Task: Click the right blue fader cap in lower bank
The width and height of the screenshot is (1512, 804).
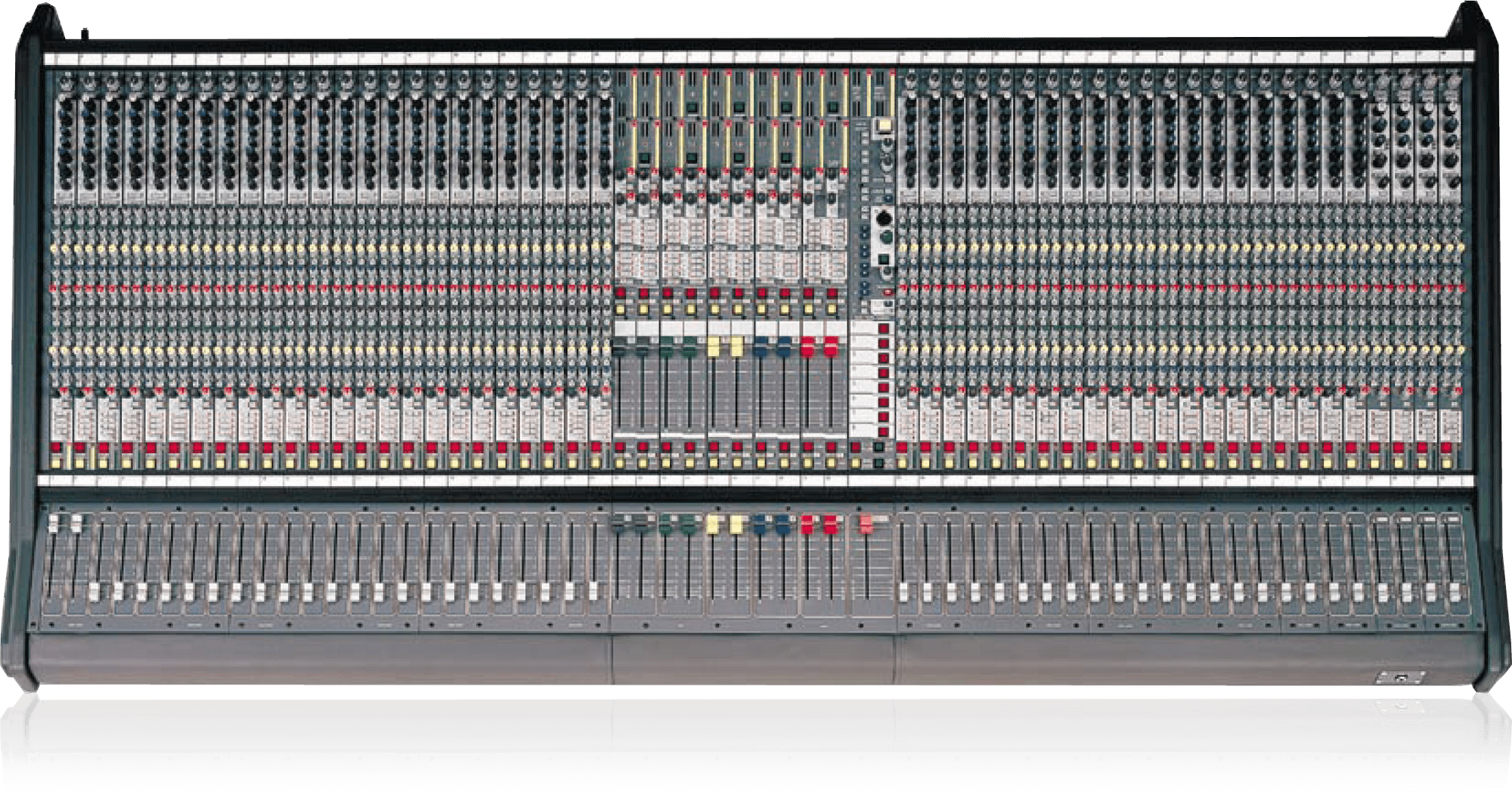Action: [x=784, y=525]
